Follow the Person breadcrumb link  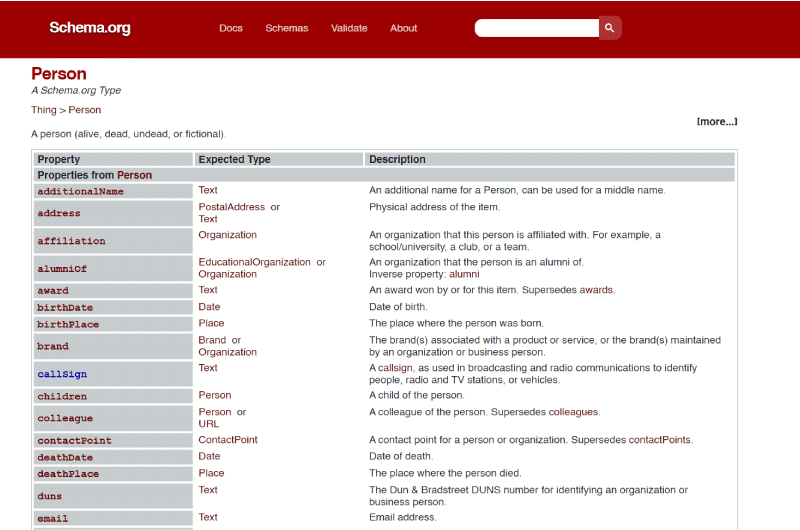tap(85, 110)
